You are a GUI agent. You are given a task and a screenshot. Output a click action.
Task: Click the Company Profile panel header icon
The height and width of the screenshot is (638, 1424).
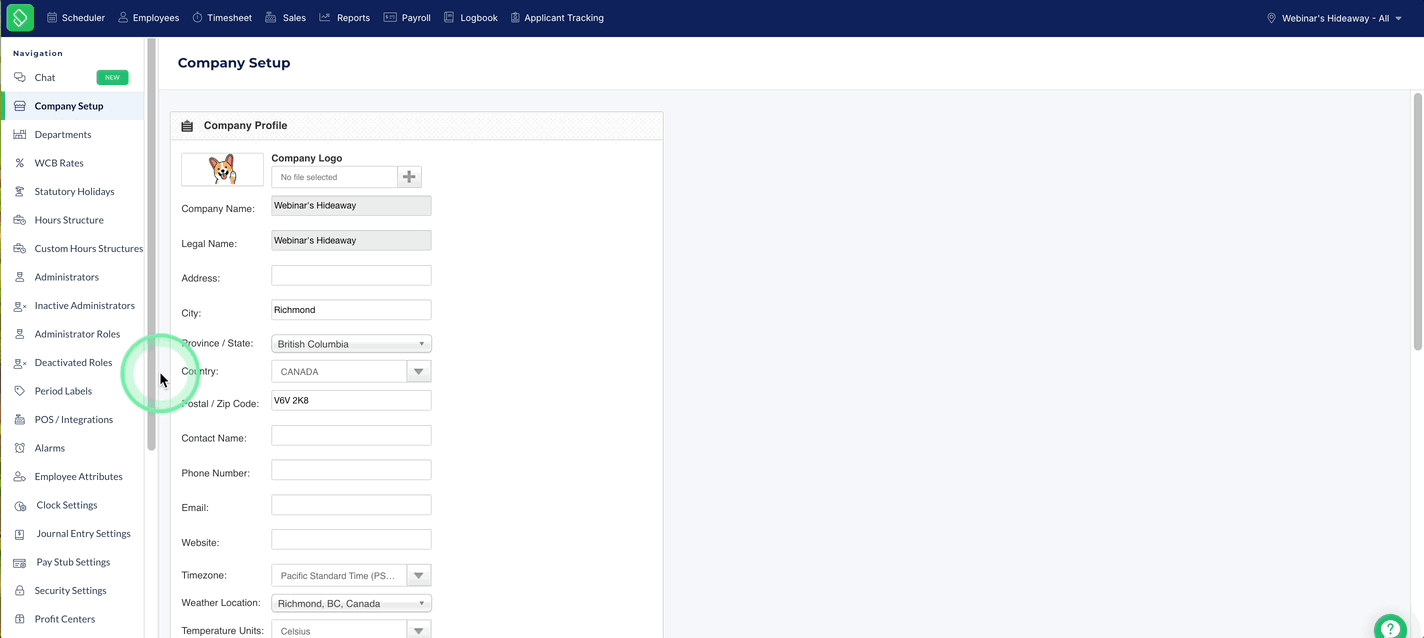187,126
